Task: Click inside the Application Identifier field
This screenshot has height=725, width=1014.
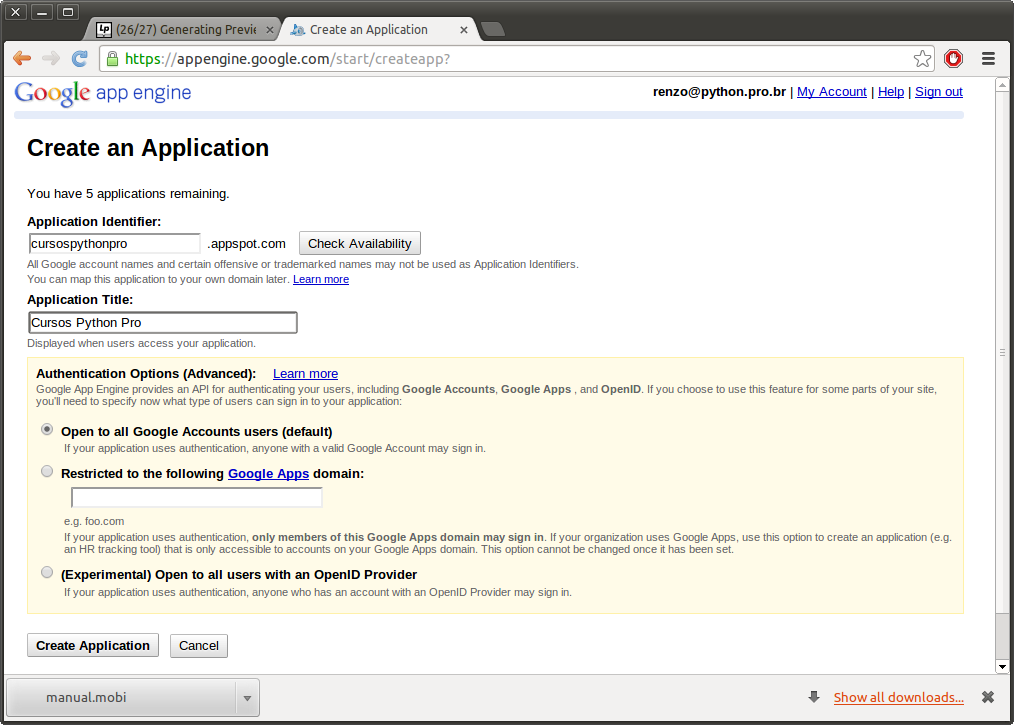Action: tap(113, 243)
